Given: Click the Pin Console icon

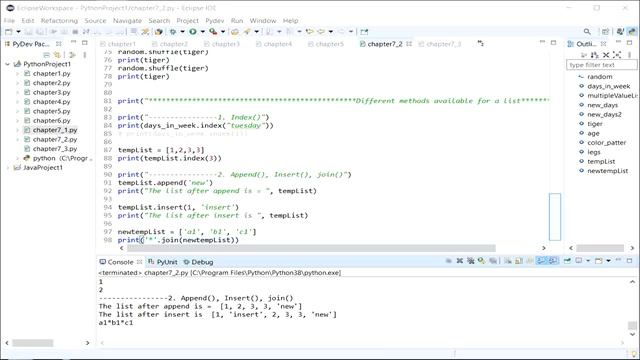Looking at the screenshot, I should tap(567, 260).
